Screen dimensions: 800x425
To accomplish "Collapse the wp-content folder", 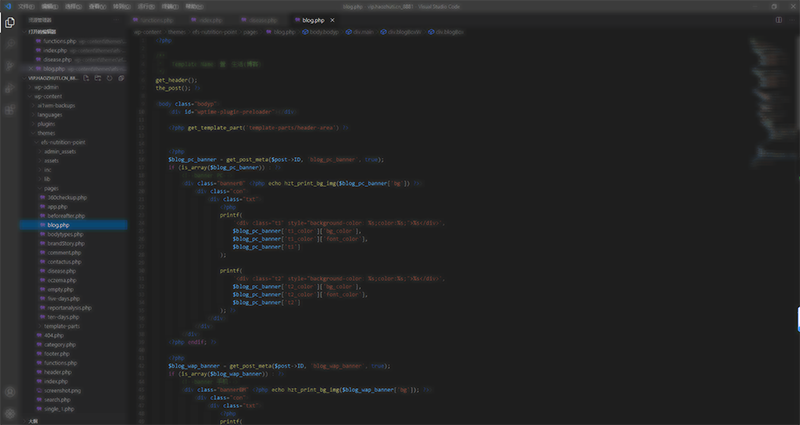I will coord(48,96).
